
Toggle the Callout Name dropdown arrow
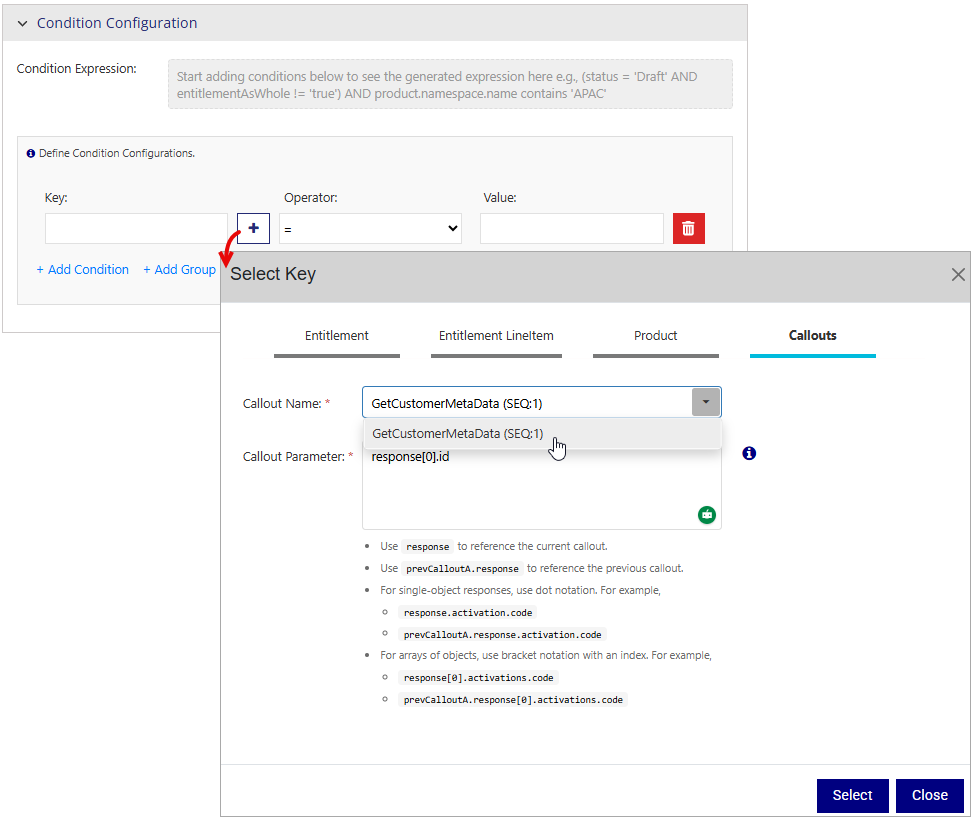(705, 402)
